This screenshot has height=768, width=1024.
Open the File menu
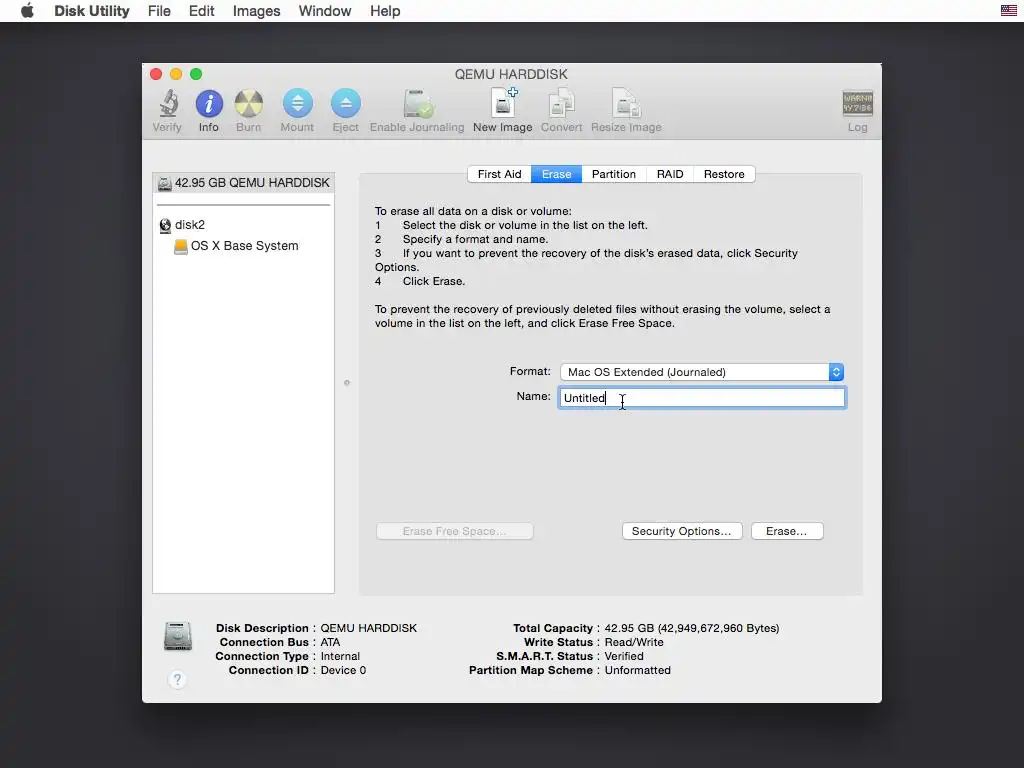click(159, 11)
